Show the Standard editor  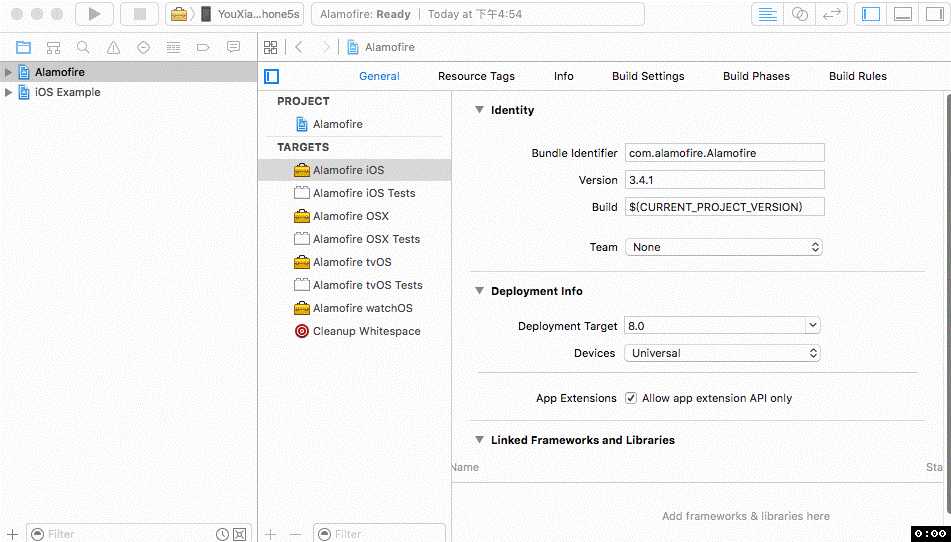[x=767, y=14]
